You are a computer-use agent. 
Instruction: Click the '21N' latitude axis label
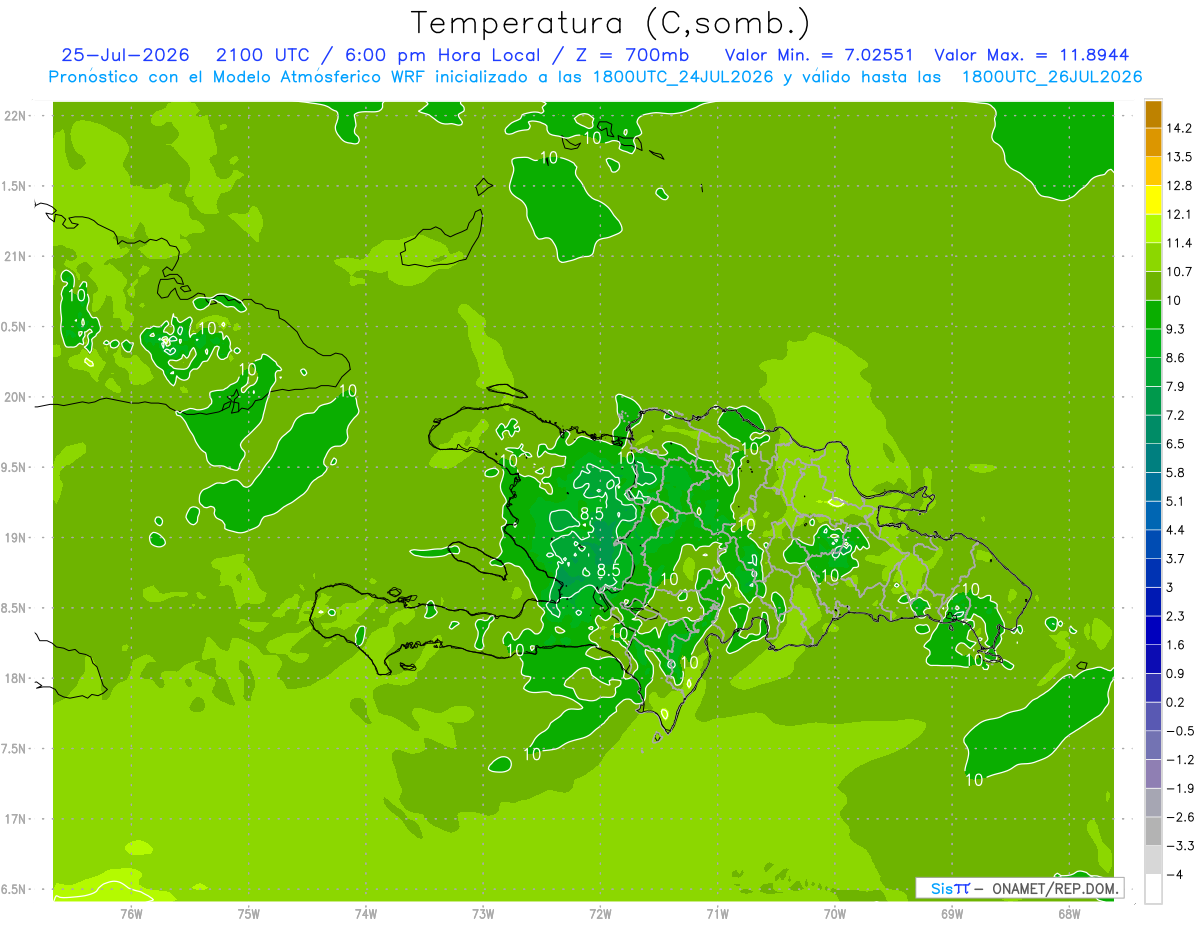17,256
